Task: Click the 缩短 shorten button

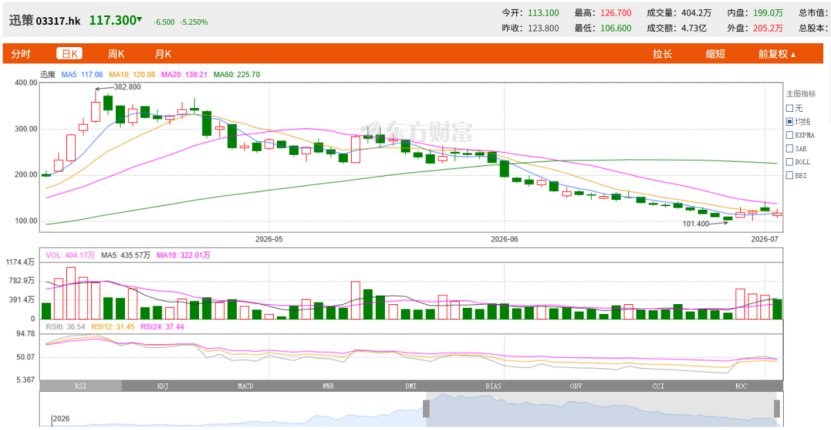Action: (x=715, y=54)
